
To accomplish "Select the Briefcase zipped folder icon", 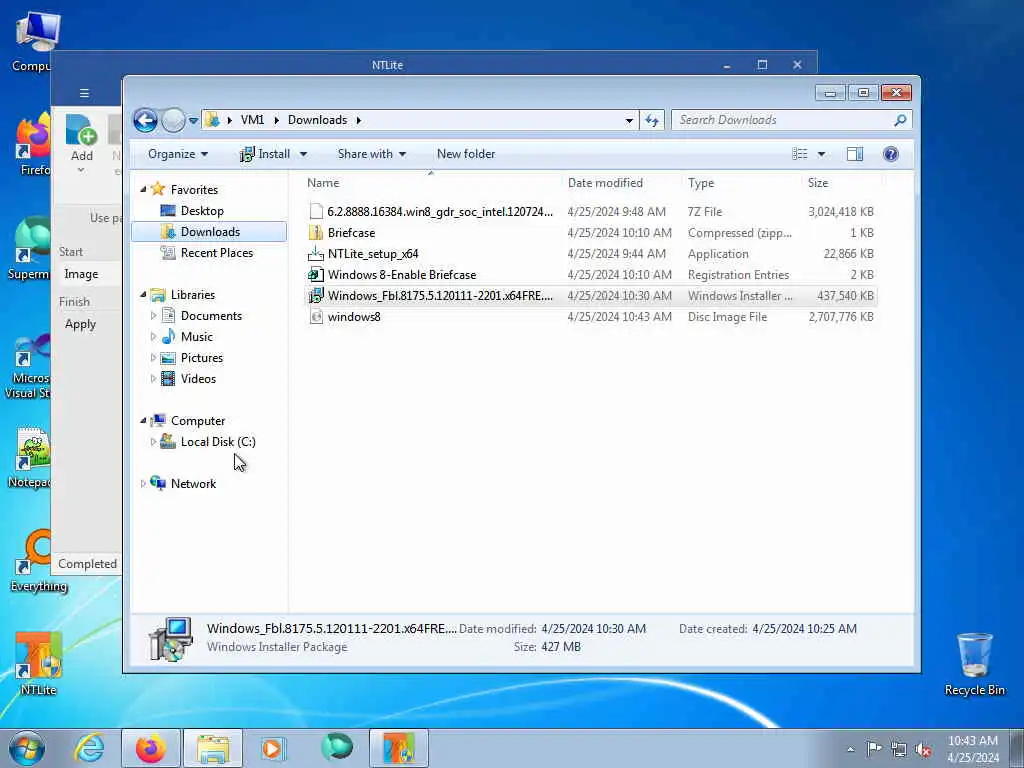I will point(316,232).
